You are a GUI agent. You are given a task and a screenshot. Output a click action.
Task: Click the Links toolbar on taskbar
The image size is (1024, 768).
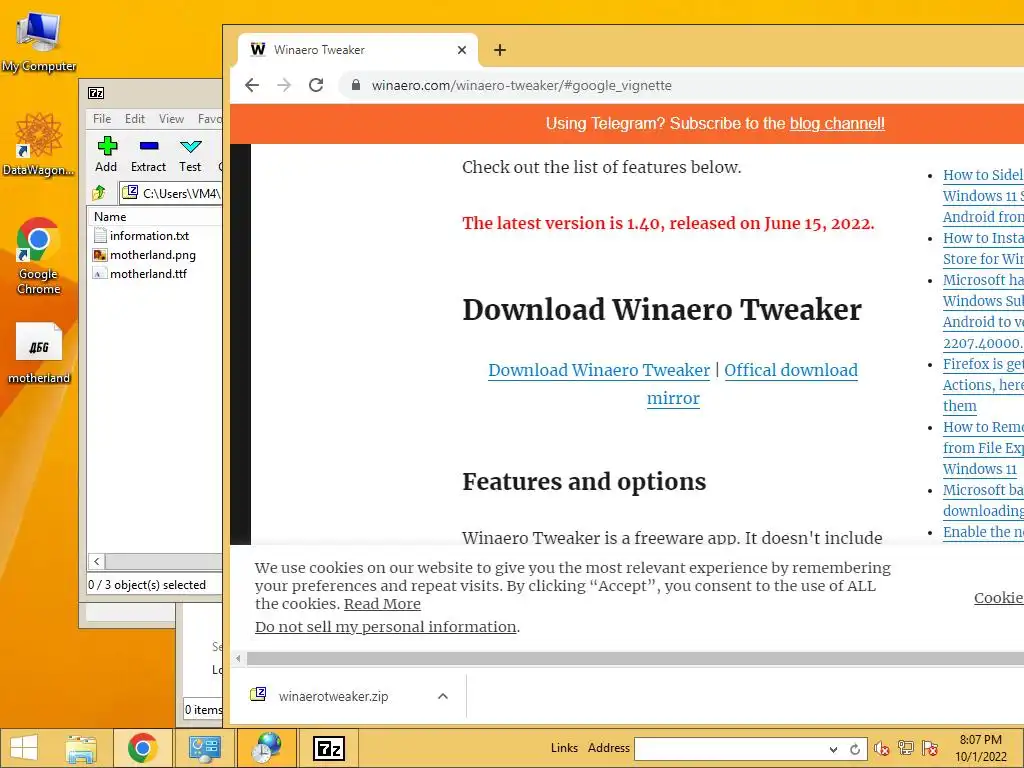point(564,748)
